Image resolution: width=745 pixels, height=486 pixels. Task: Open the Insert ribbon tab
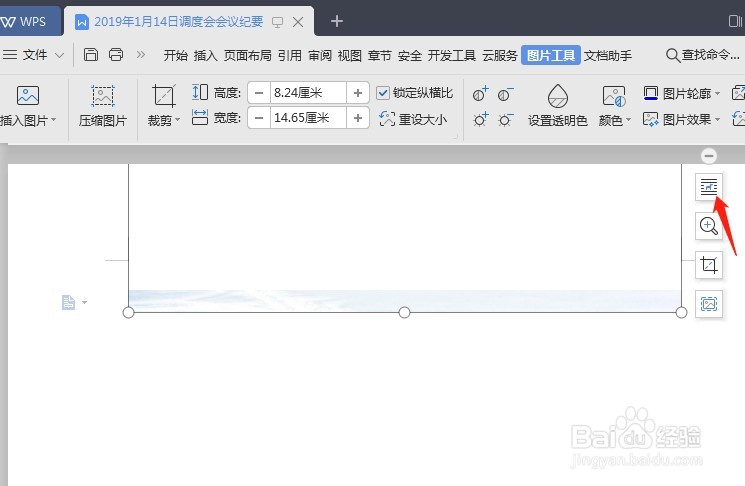205,56
